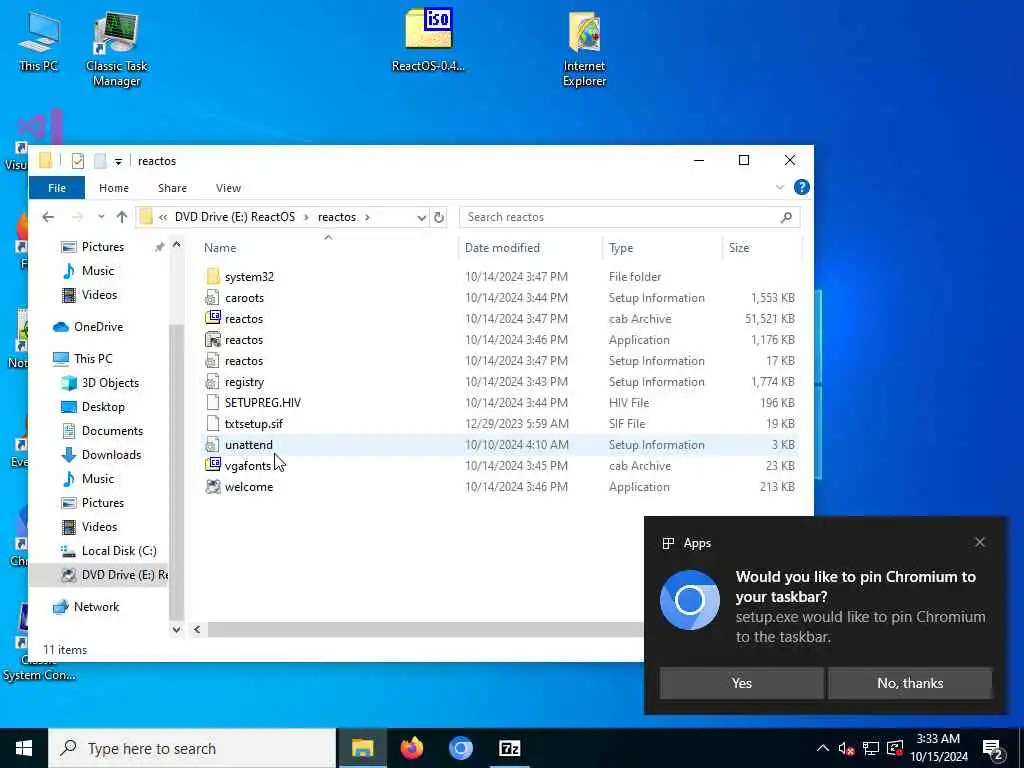The width and height of the screenshot is (1024, 768).
Task: Open File Explorer from the taskbar
Action: click(362, 748)
